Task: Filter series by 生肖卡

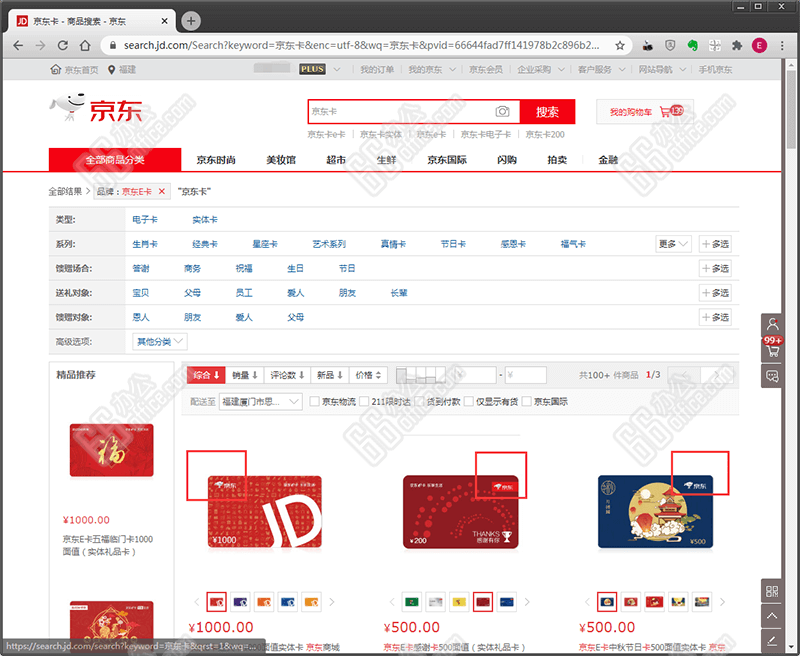Action: click(x=145, y=244)
